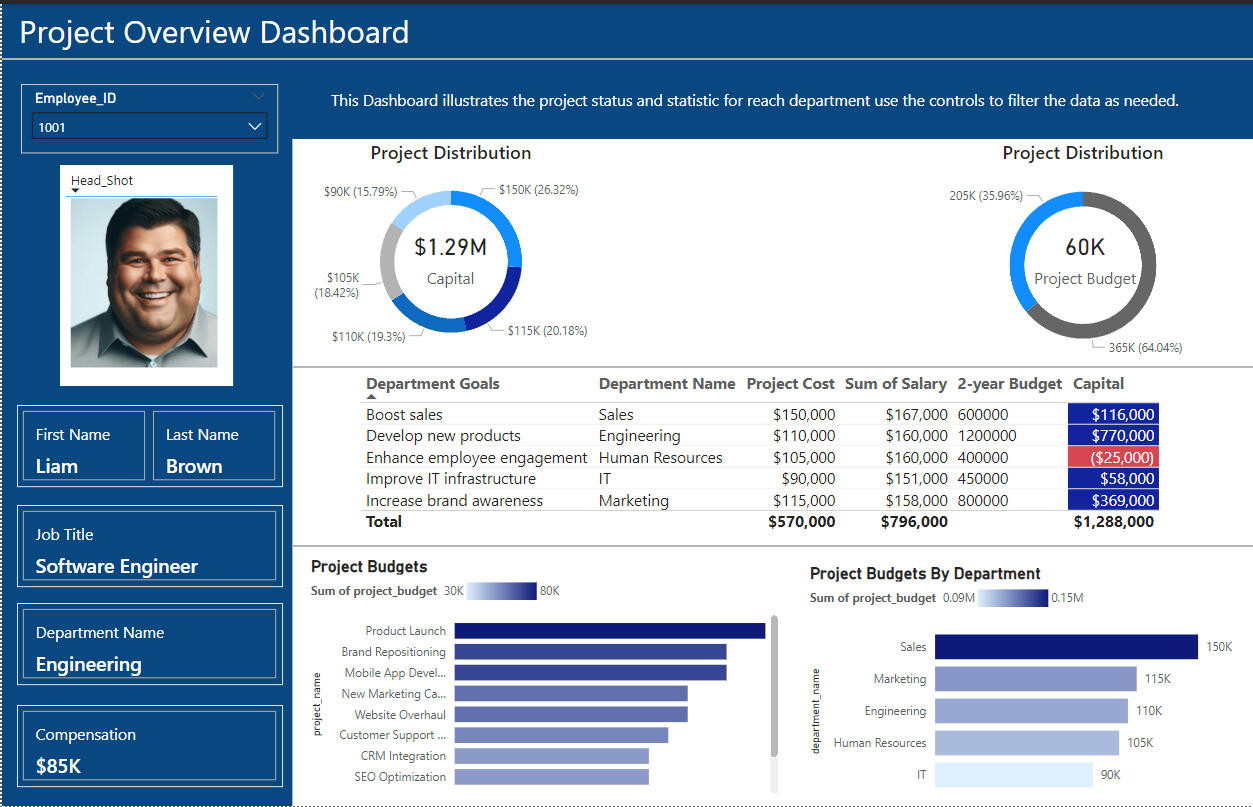Viewport: 1253px width, 807px height.
Task: Click the 'Increase brand awareness' goal cell
Action: point(455,501)
